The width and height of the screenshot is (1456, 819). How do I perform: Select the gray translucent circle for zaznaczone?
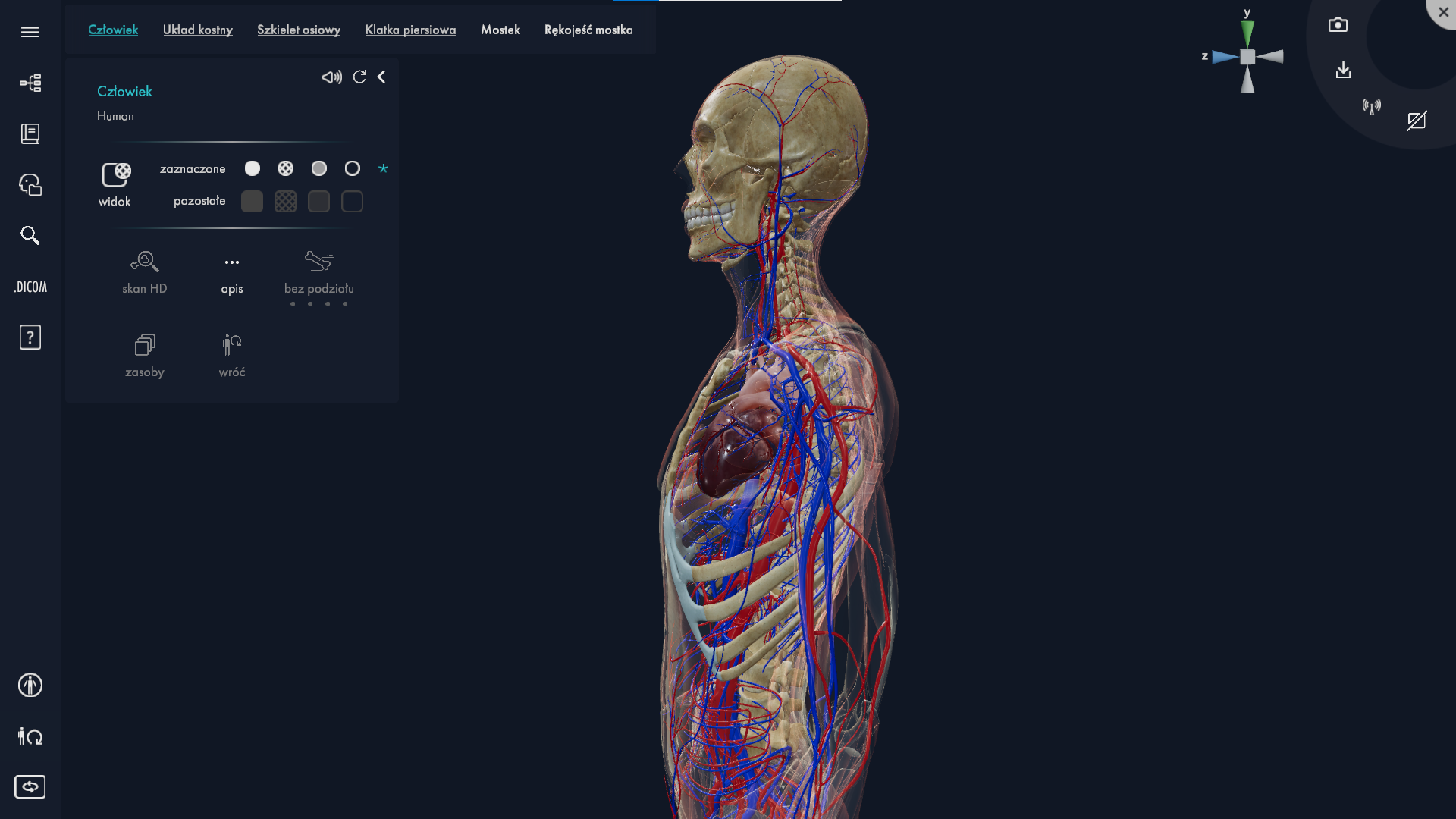318,168
